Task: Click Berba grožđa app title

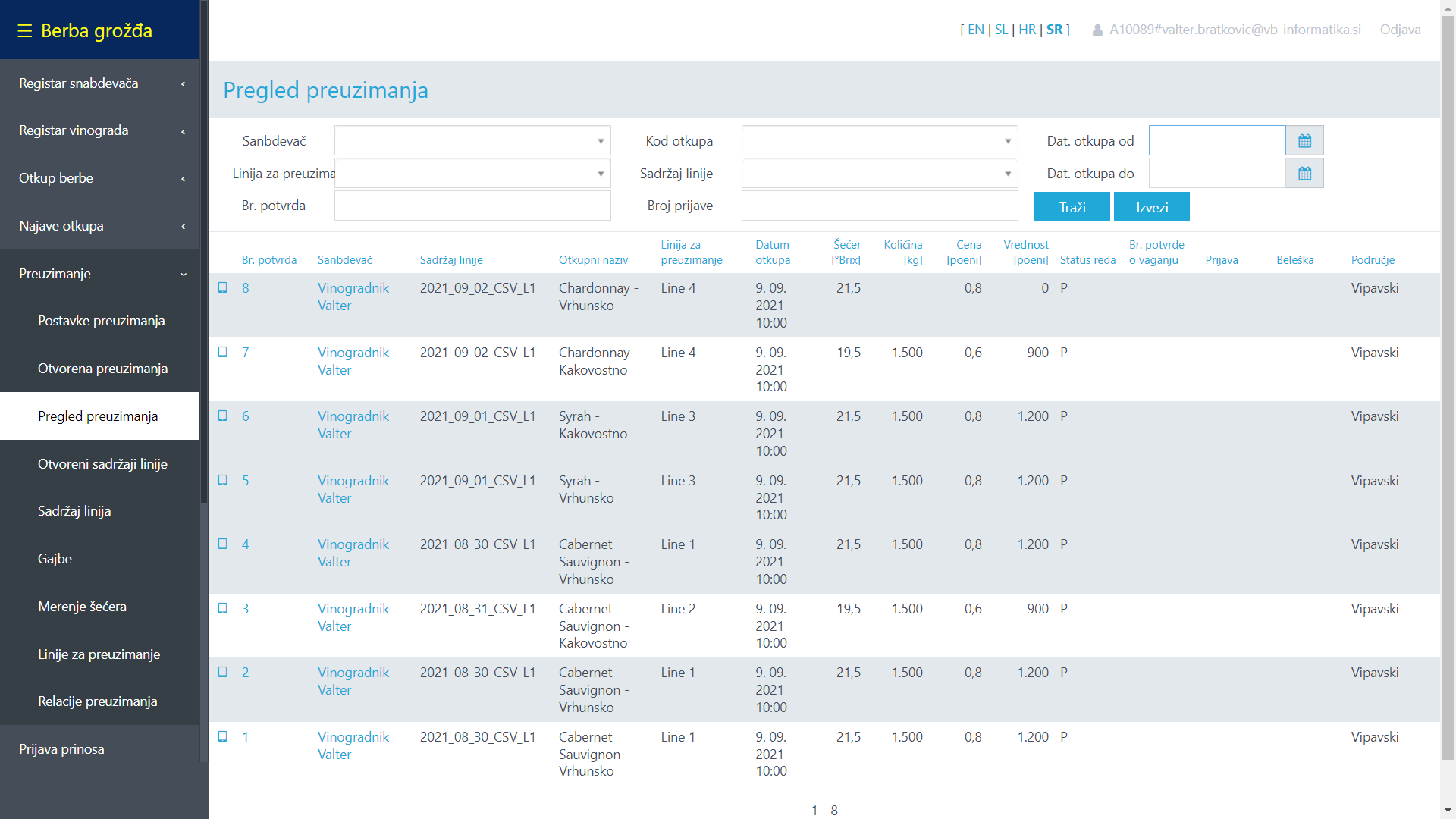Action: (x=96, y=30)
